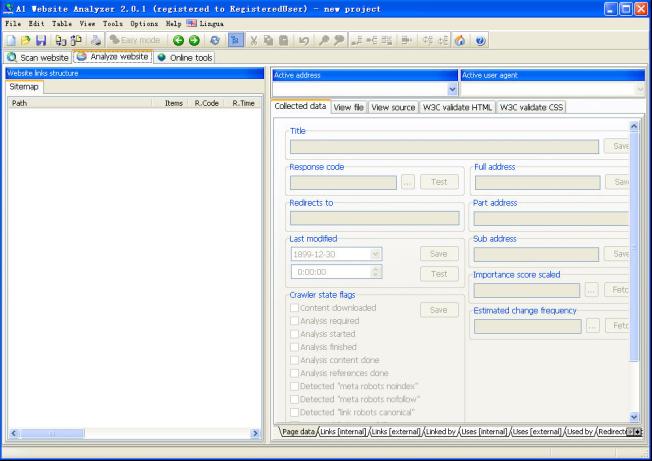Click the Find magnifier toolbar icon
Screen dimensions: 652x461
[324, 40]
